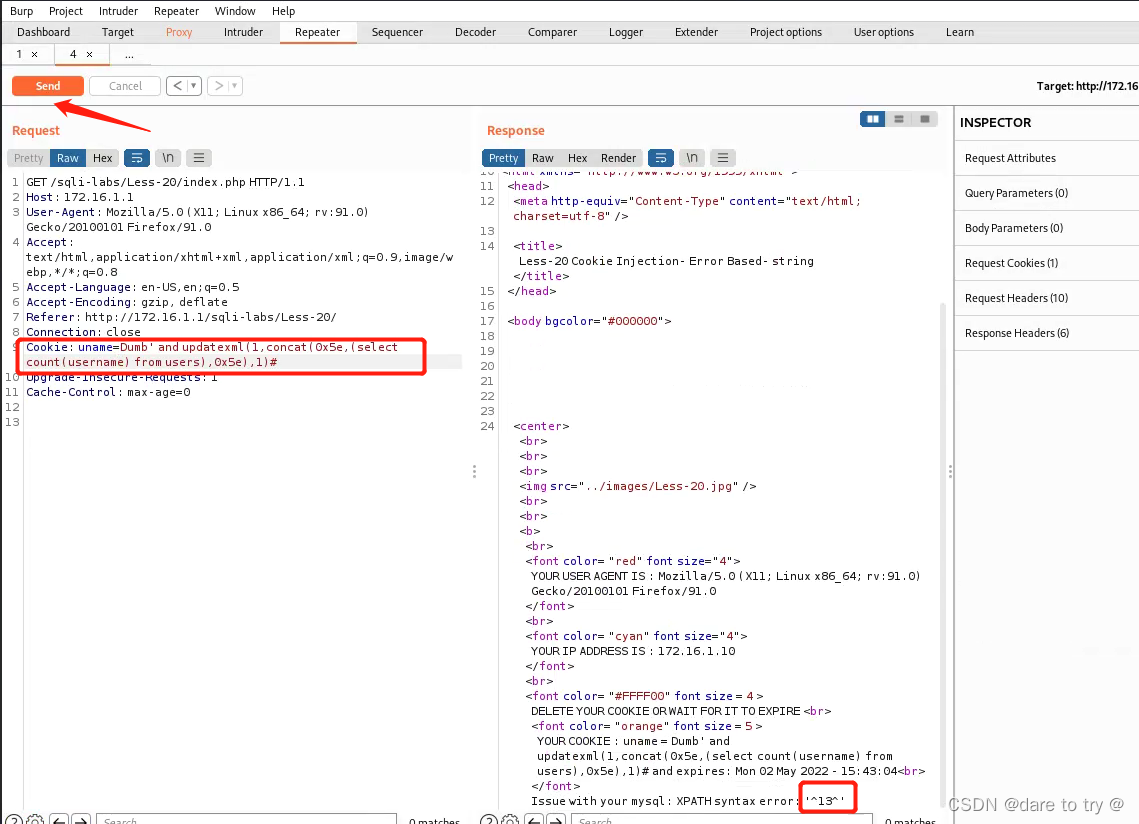Image resolution: width=1139 pixels, height=824 pixels.
Task: Toggle word wrap in the Request editor
Action: tap(137, 158)
